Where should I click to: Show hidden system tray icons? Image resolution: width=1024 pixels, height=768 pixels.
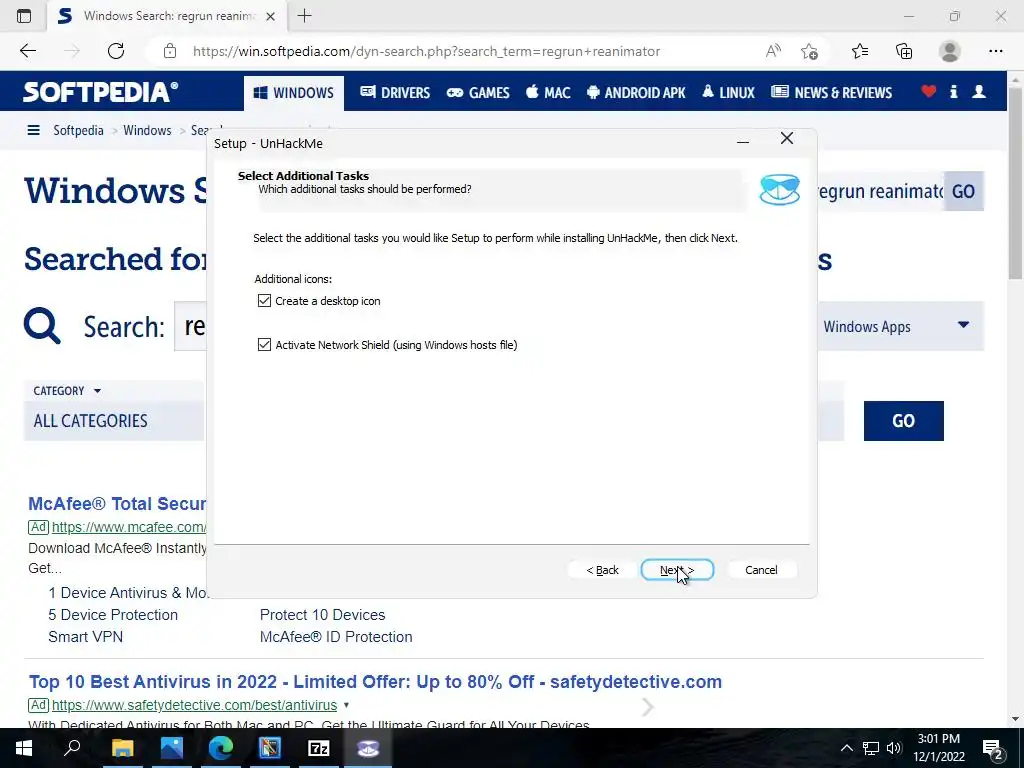point(846,748)
